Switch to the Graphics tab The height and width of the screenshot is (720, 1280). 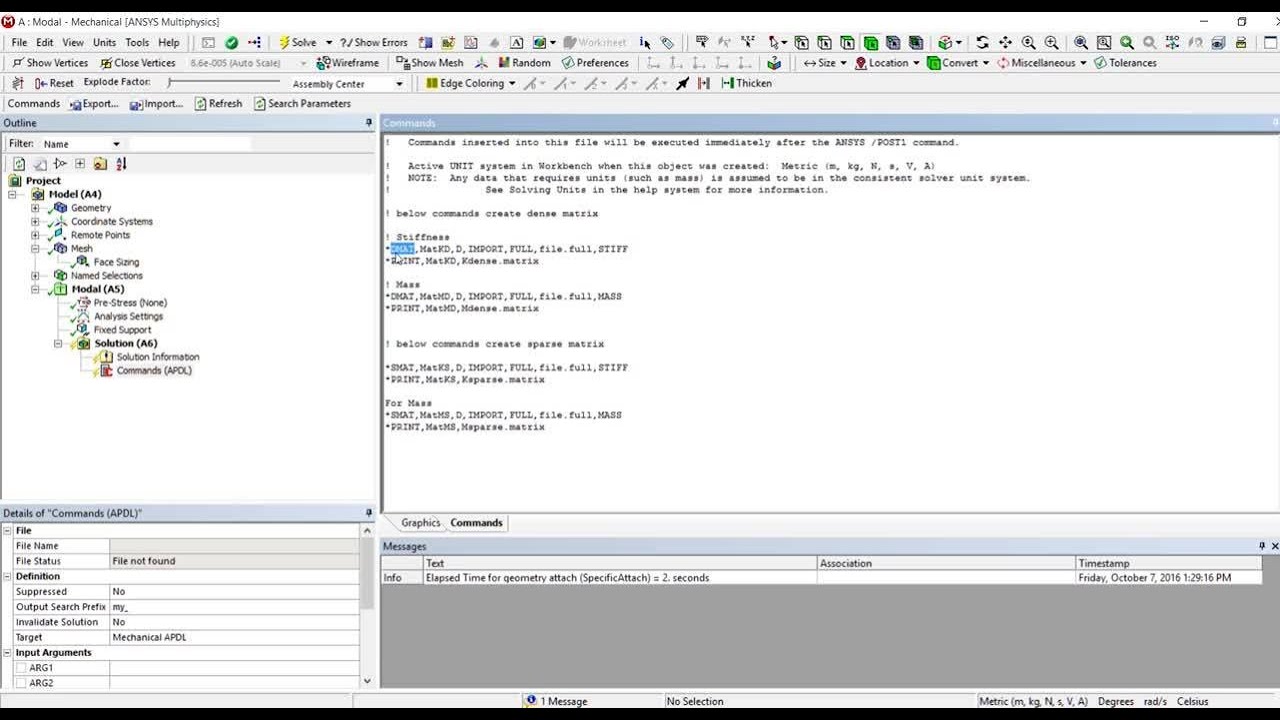coord(420,523)
